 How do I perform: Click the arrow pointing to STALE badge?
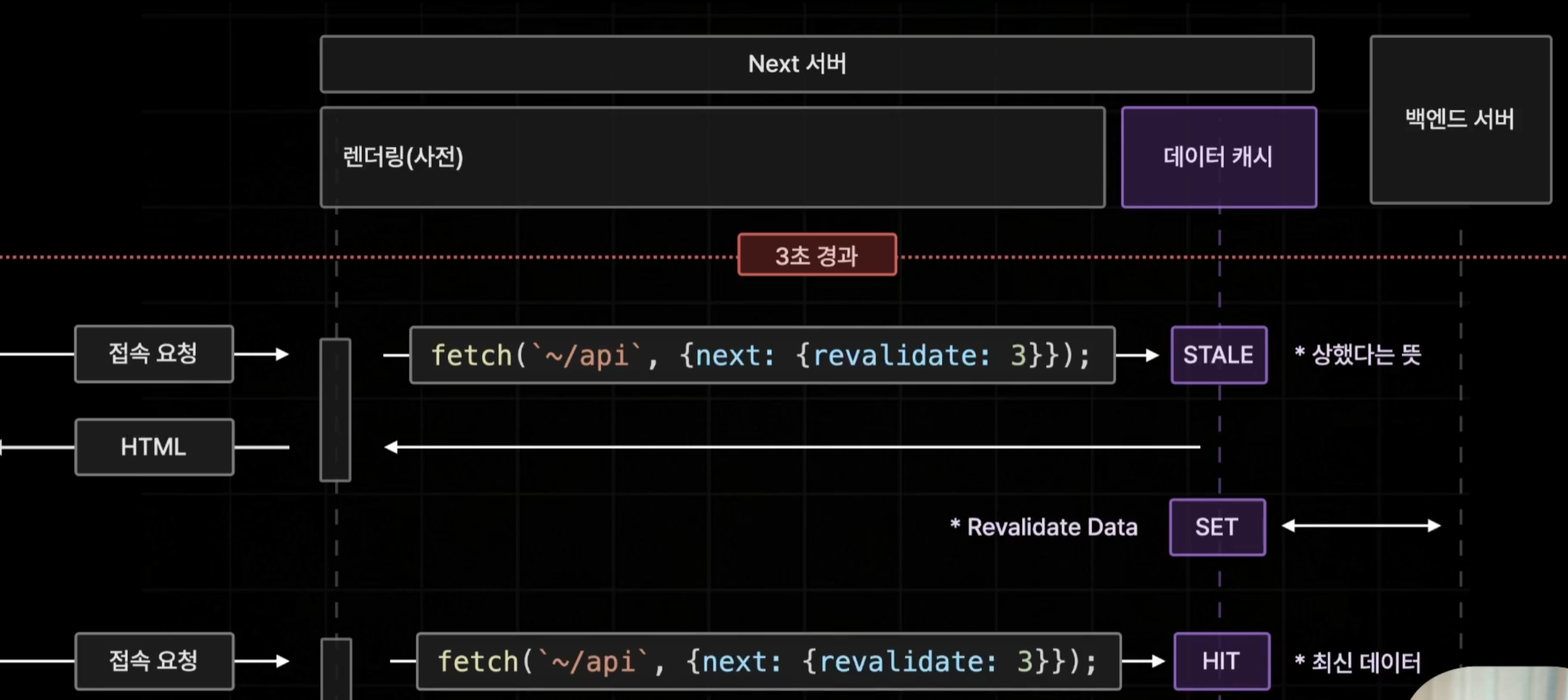(x=1137, y=355)
